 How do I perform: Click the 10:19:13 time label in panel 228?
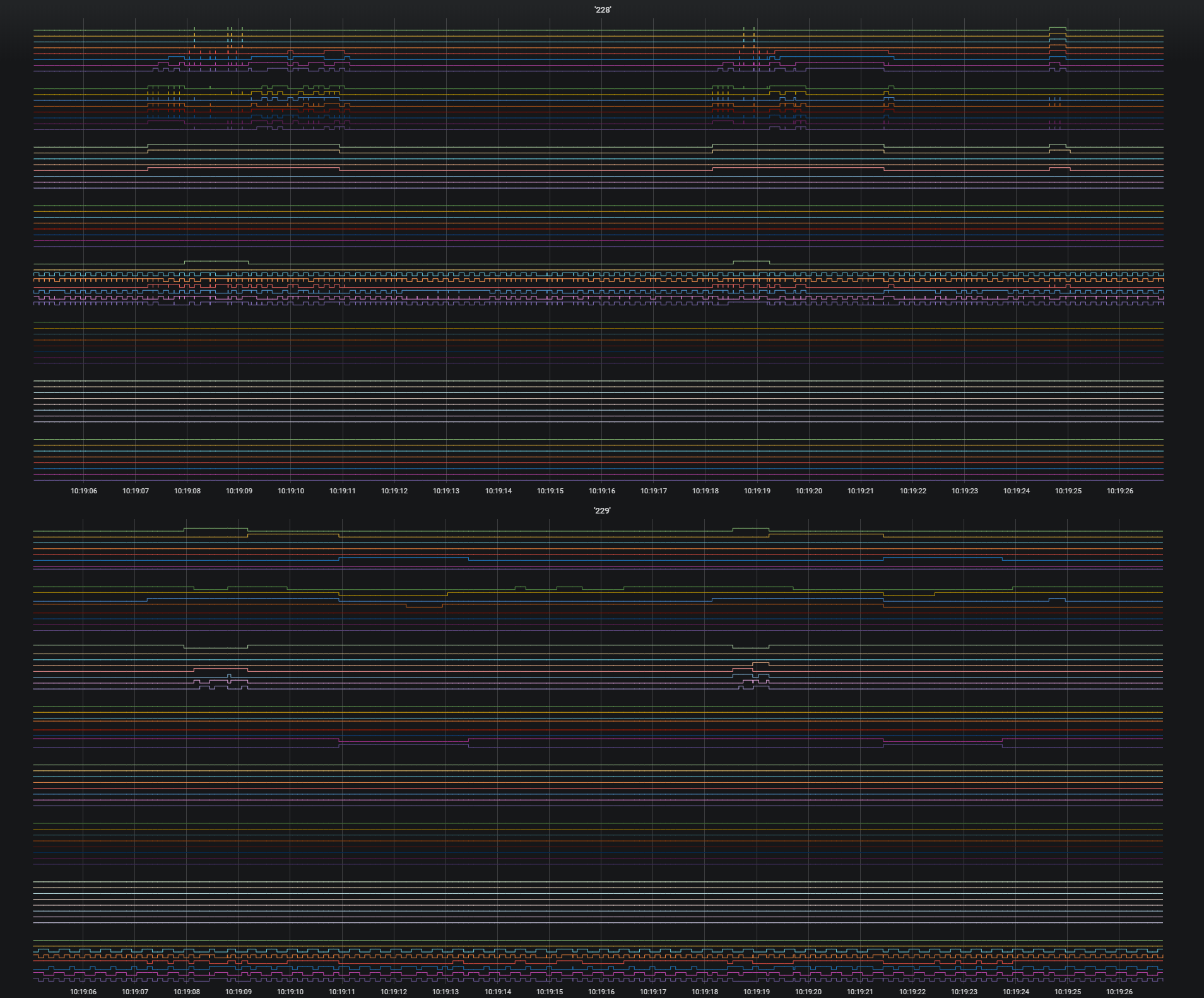(x=446, y=491)
